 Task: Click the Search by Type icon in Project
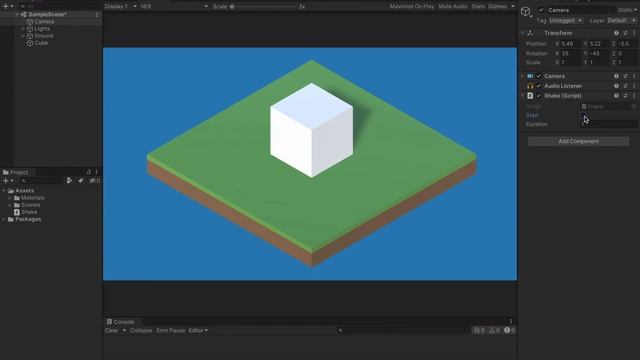[69, 180]
